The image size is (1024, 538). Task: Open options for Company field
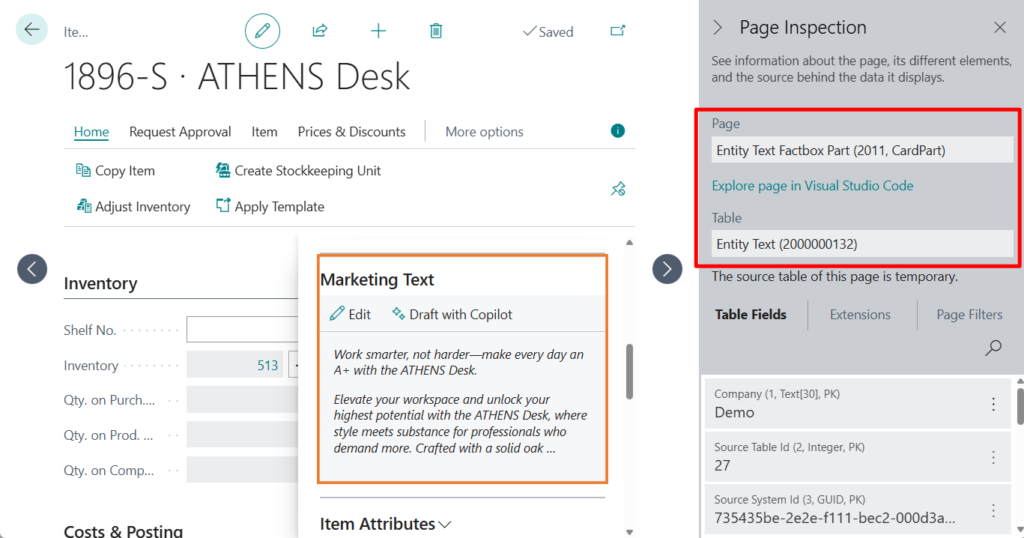click(x=993, y=404)
